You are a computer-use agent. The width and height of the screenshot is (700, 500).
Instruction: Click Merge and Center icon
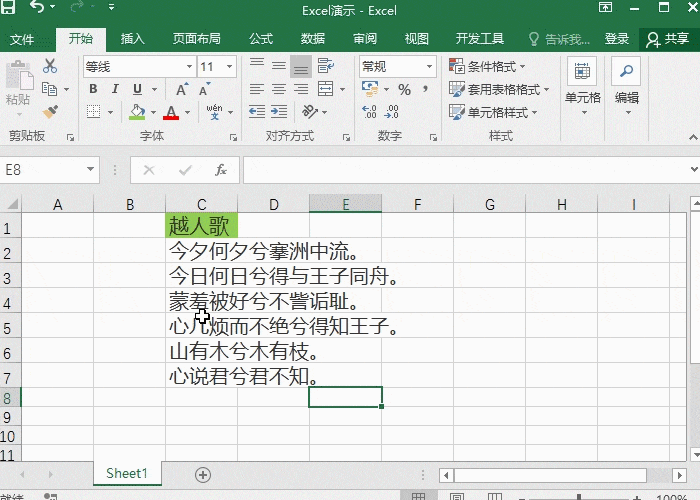(325, 89)
